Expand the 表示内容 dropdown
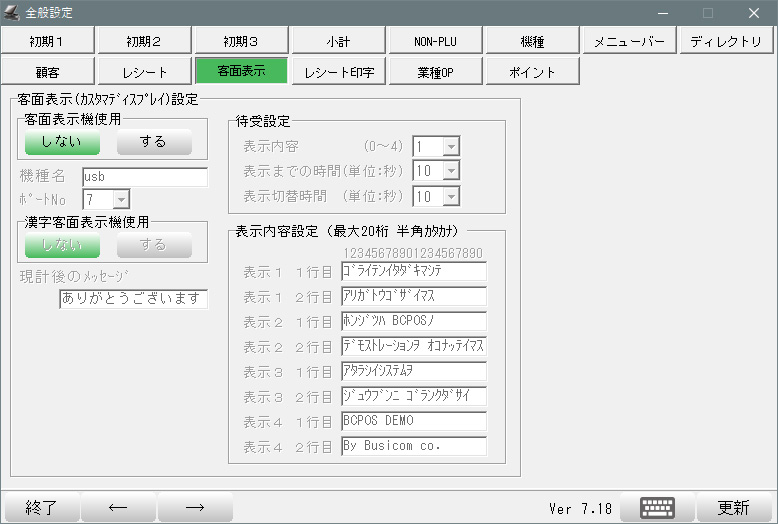This screenshot has height=524, width=778. pyautogui.click(x=451, y=147)
